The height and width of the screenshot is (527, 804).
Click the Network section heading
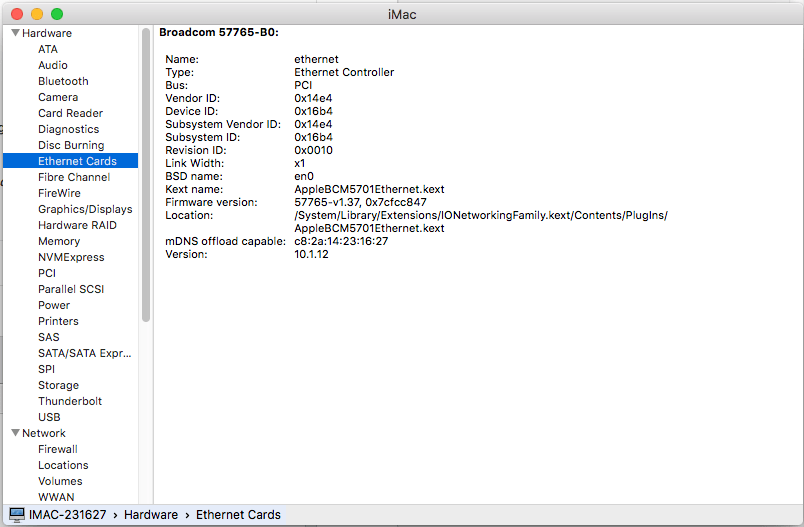point(44,433)
